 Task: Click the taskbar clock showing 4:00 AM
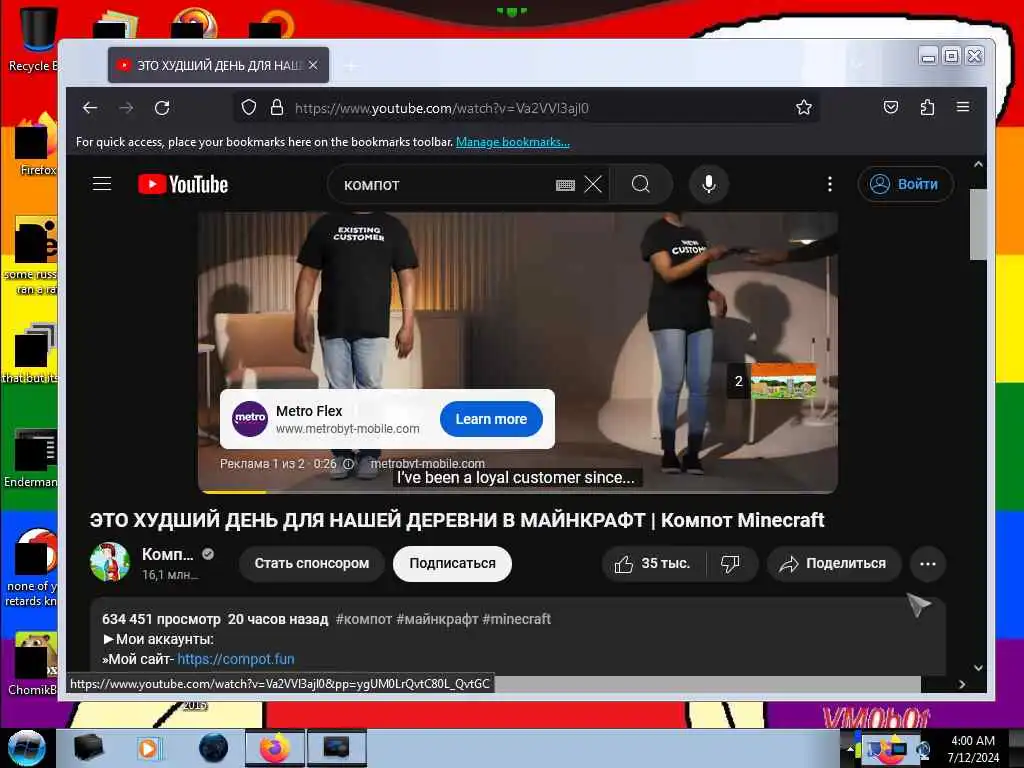[973, 748]
